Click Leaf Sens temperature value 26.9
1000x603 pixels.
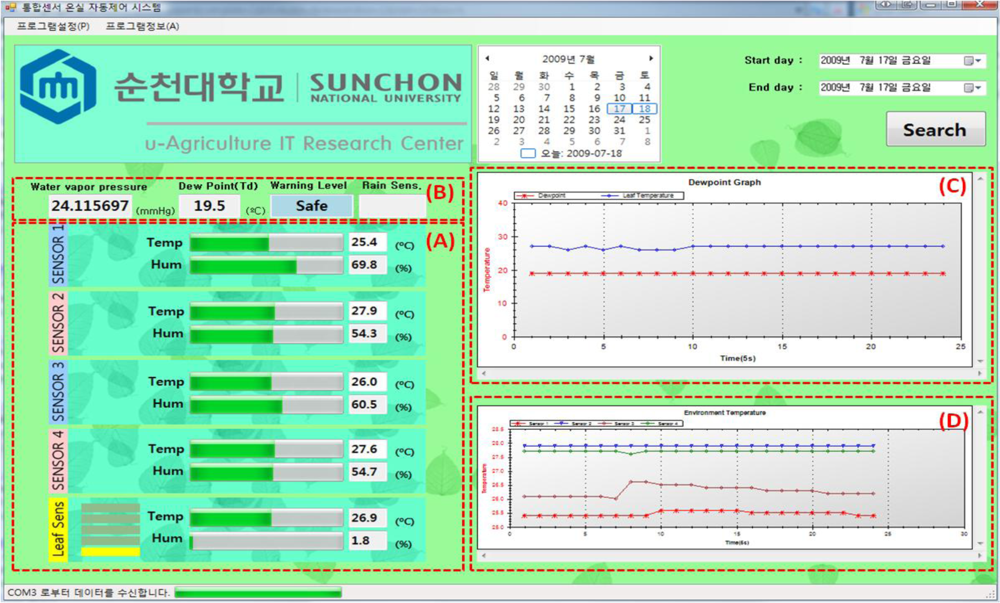pyautogui.click(x=367, y=518)
